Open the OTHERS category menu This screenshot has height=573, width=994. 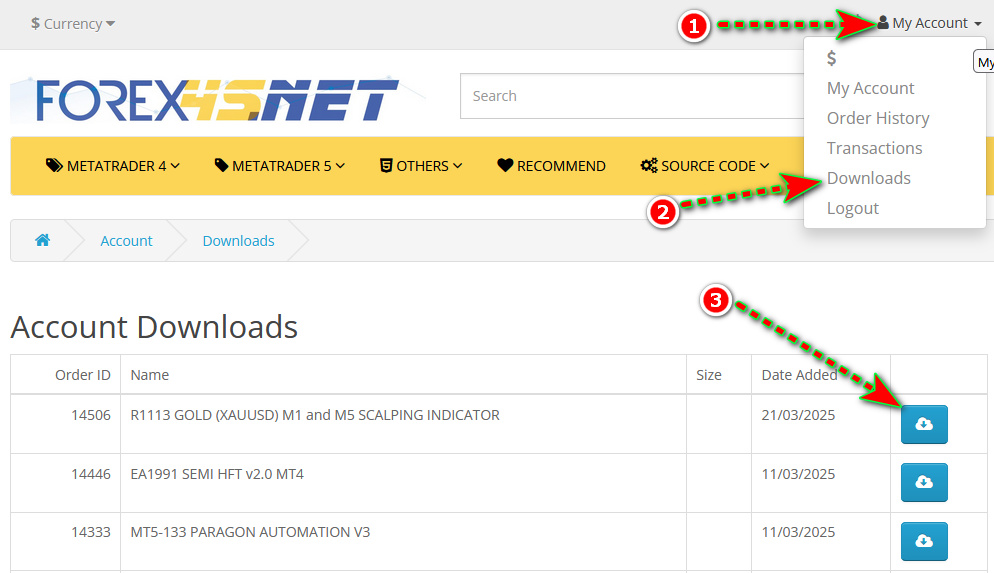421,166
